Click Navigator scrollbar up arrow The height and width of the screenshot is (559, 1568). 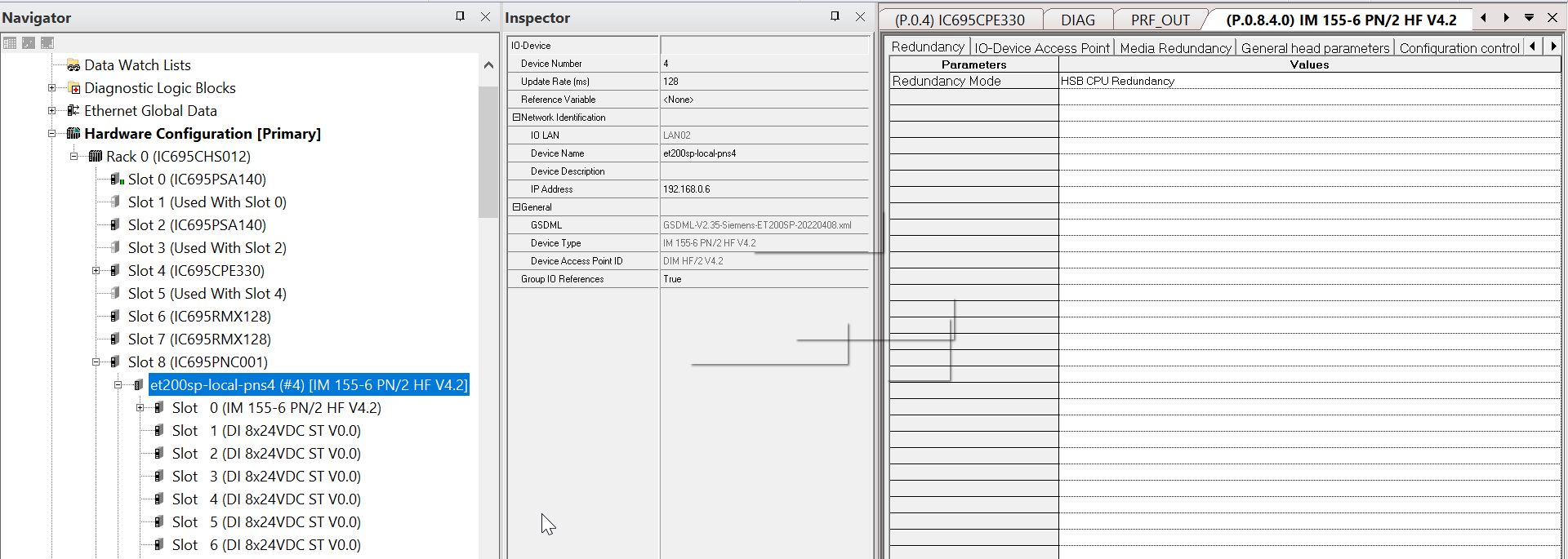[x=488, y=65]
